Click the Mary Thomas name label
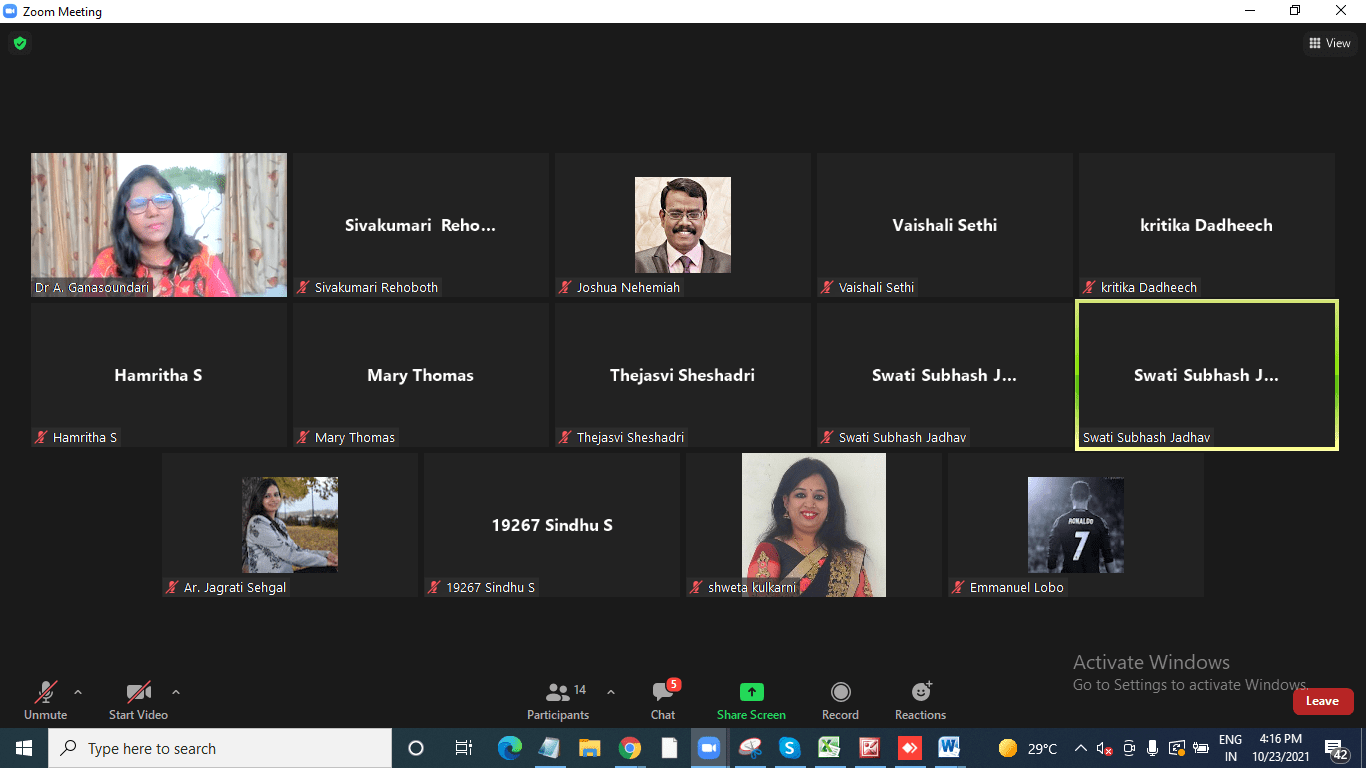 point(355,437)
